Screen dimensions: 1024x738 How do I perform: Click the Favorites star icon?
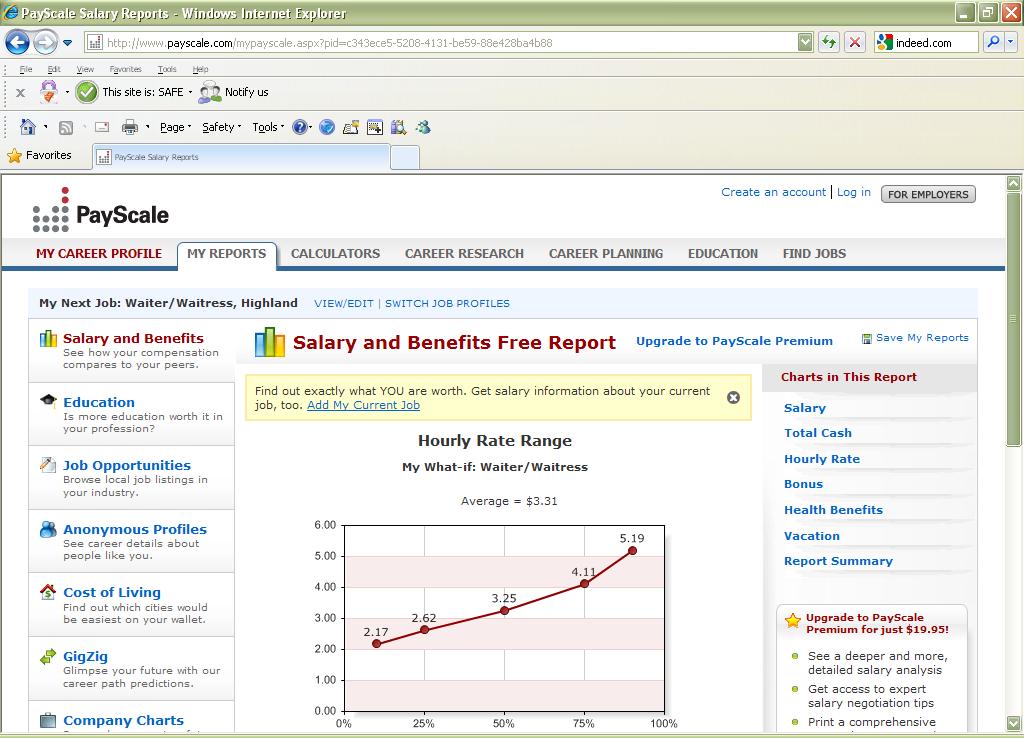[x=14, y=155]
